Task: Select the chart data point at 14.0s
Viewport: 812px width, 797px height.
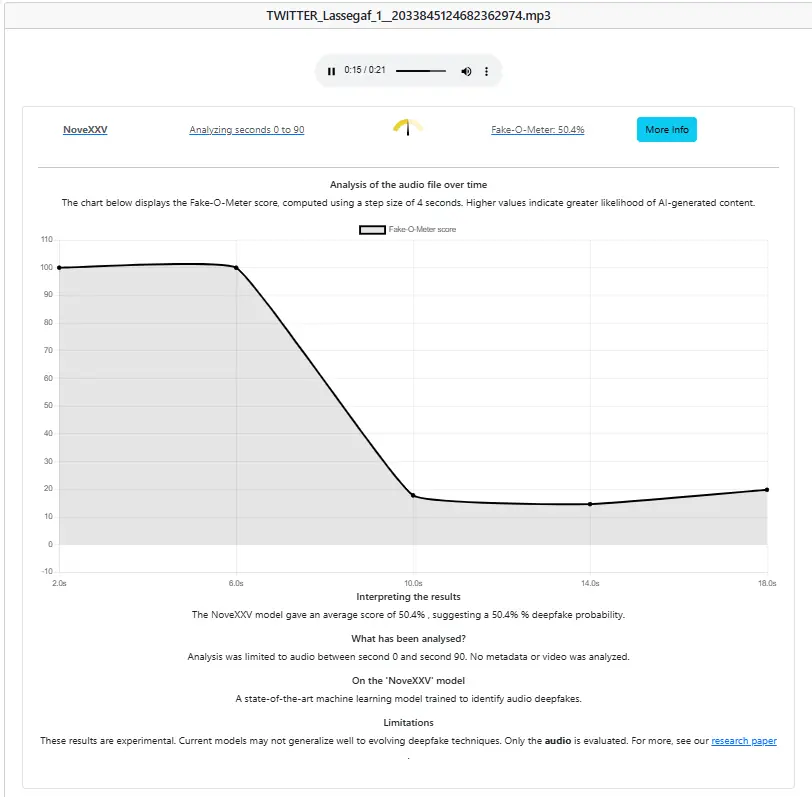Action: click(590, 504)
